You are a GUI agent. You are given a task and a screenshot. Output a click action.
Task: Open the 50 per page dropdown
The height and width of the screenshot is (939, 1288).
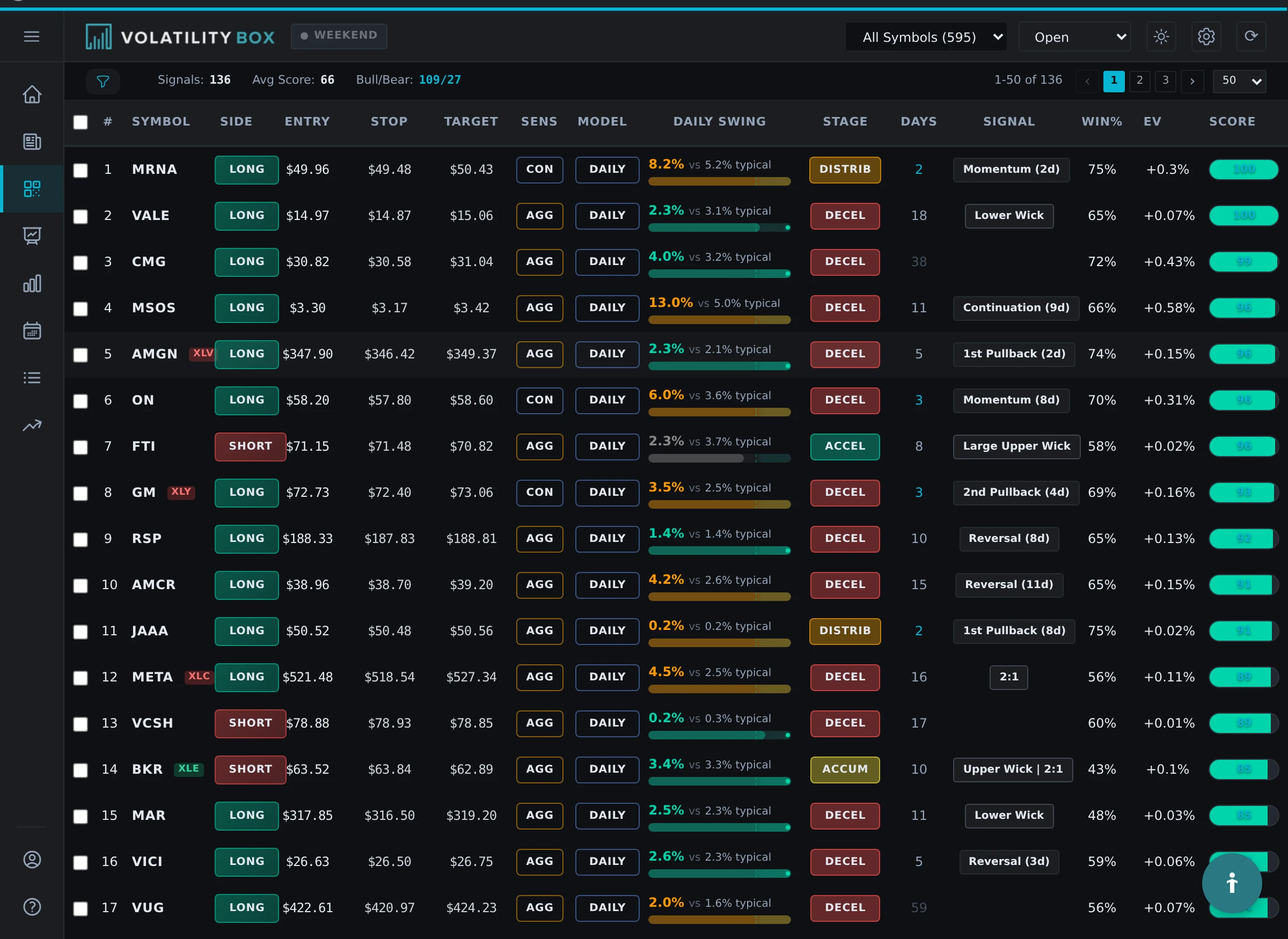1239,80
